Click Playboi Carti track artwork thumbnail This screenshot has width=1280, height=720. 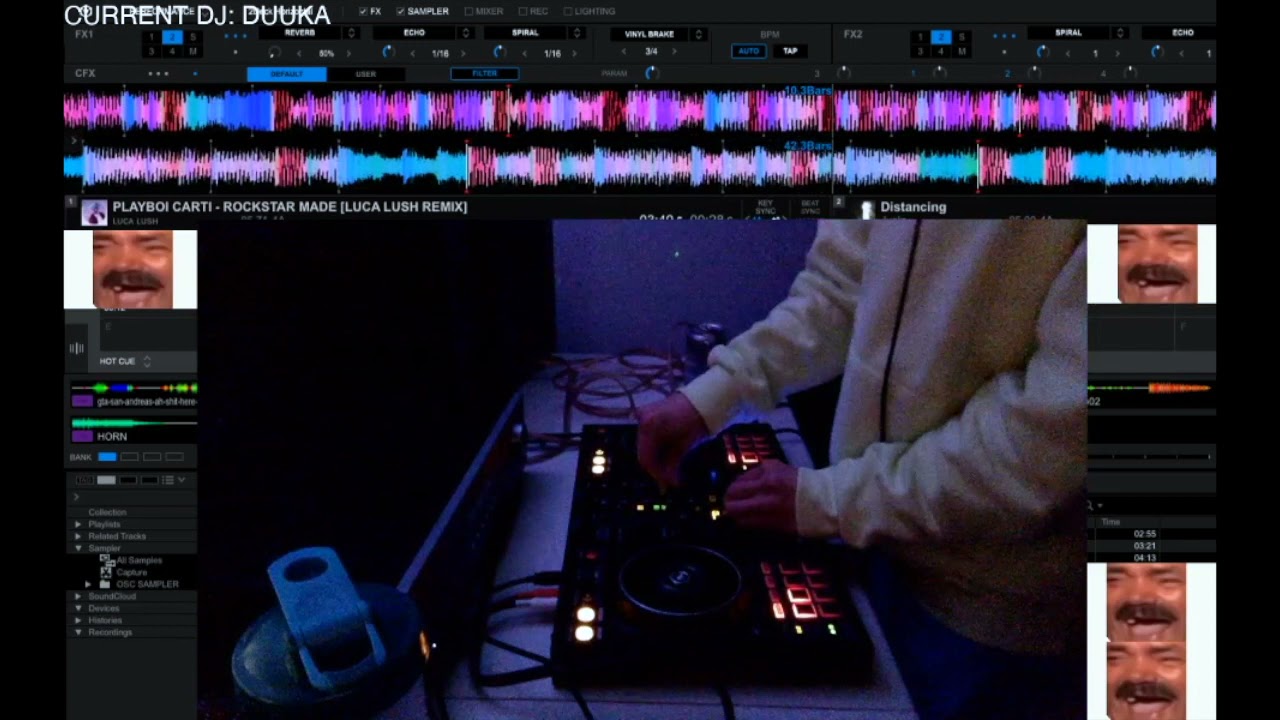(94, 212)
